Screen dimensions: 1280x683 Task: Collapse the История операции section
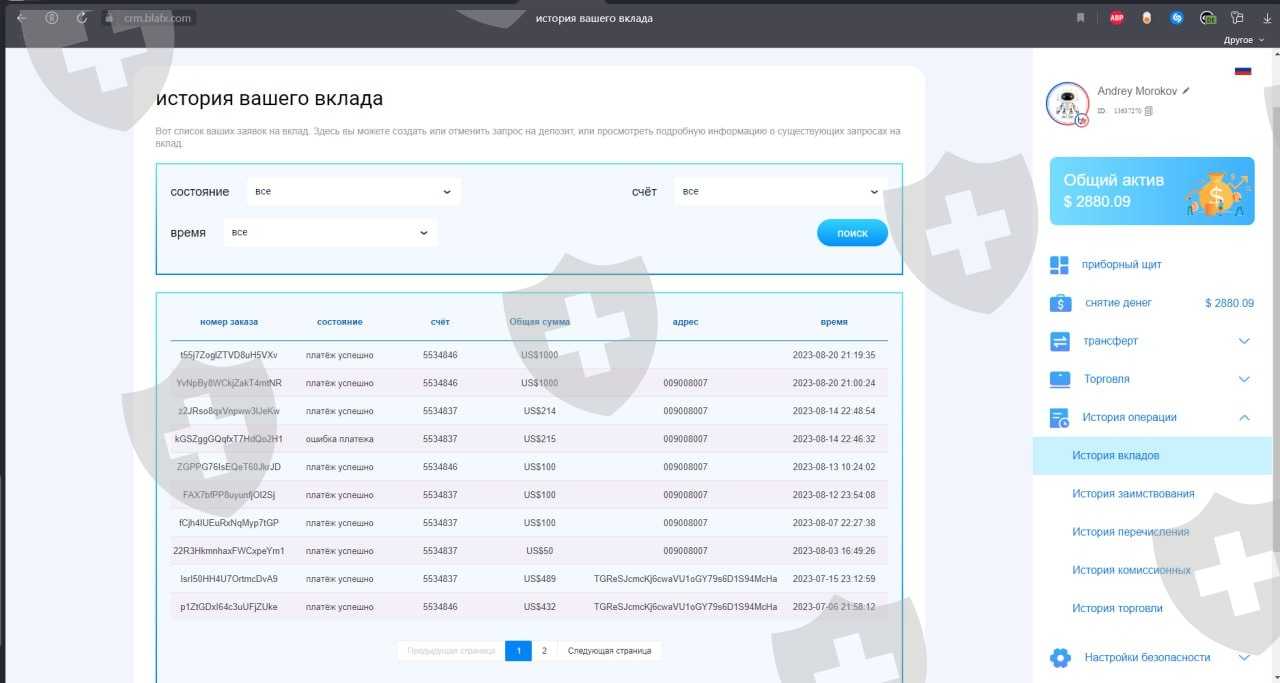[x=1244, y=418]
